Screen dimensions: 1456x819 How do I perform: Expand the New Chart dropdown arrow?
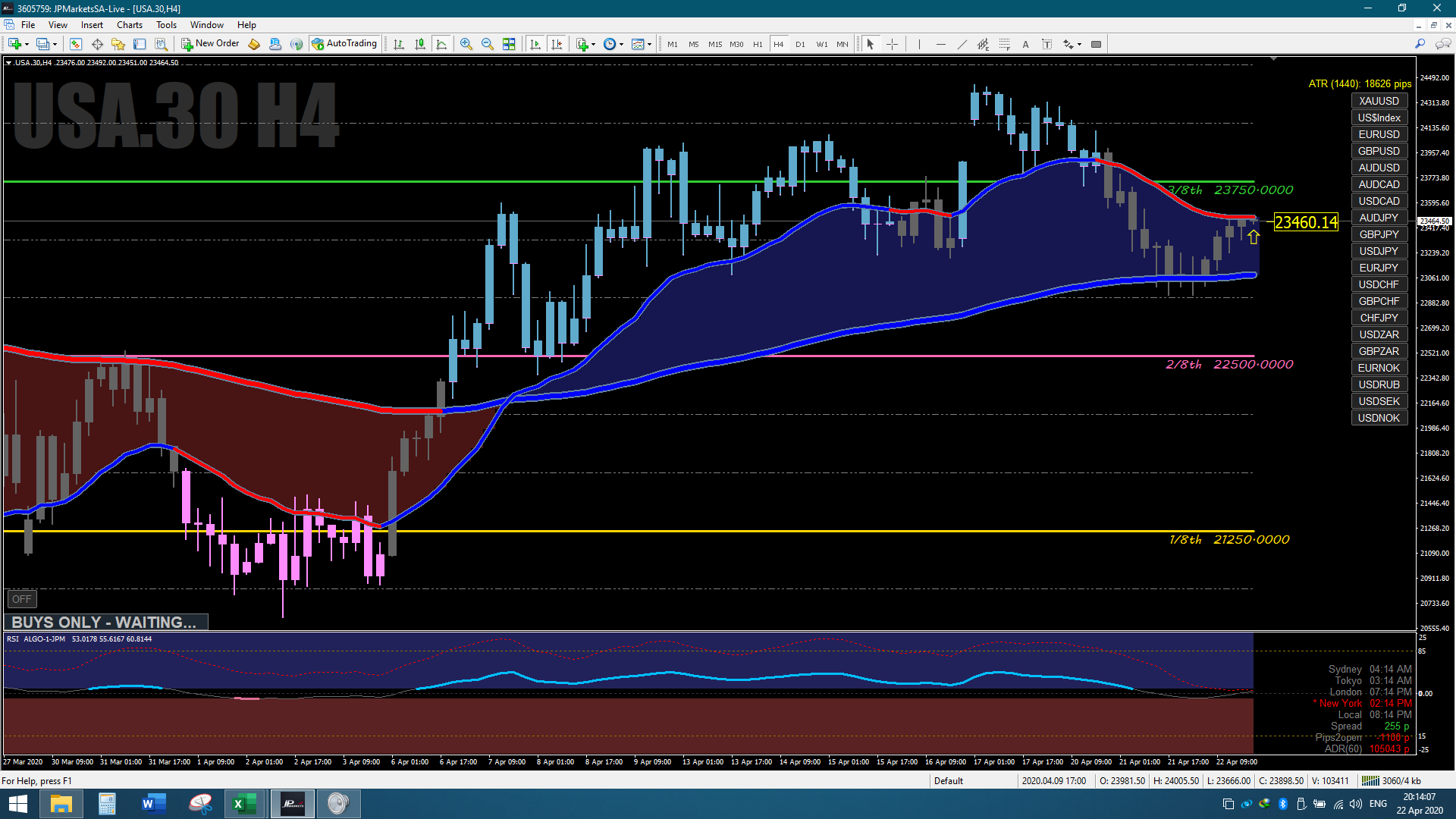click(x=27, y=44)
